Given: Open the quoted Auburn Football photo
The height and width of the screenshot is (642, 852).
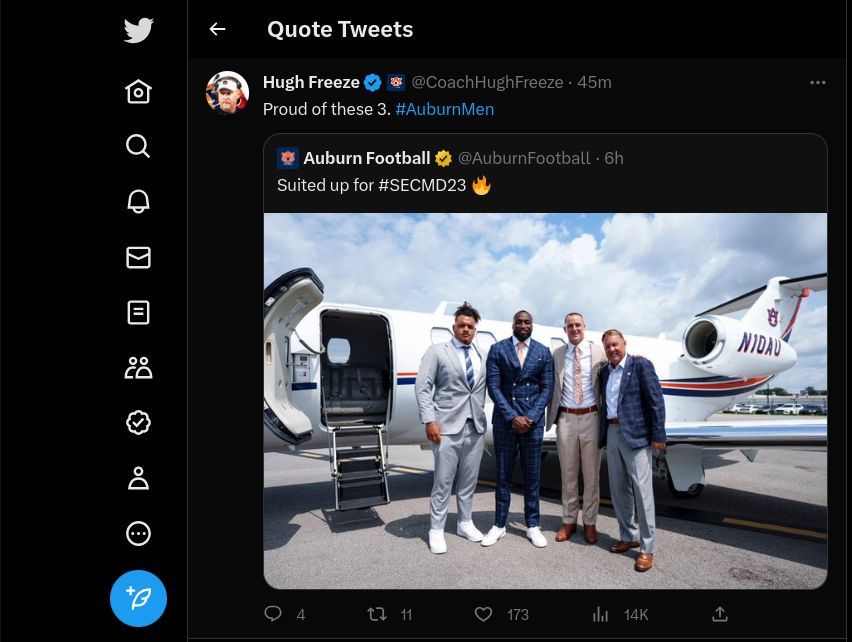Looking at the screenshot, I should (x=545, y=400).
